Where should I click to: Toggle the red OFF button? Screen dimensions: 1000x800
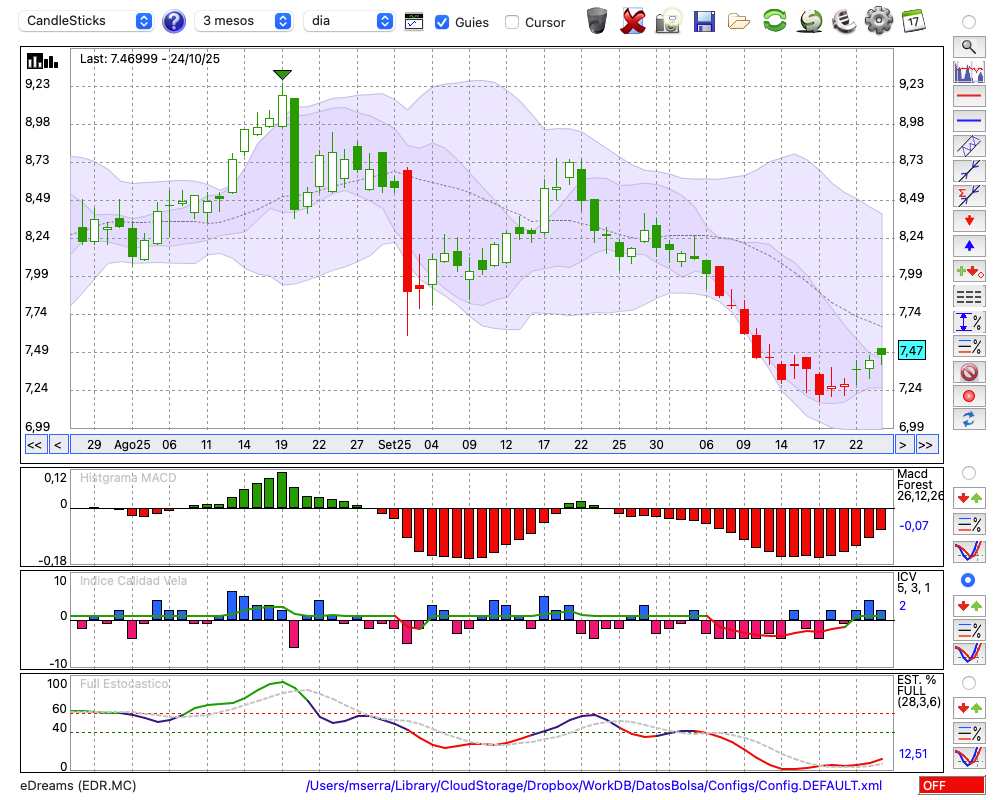952,785
